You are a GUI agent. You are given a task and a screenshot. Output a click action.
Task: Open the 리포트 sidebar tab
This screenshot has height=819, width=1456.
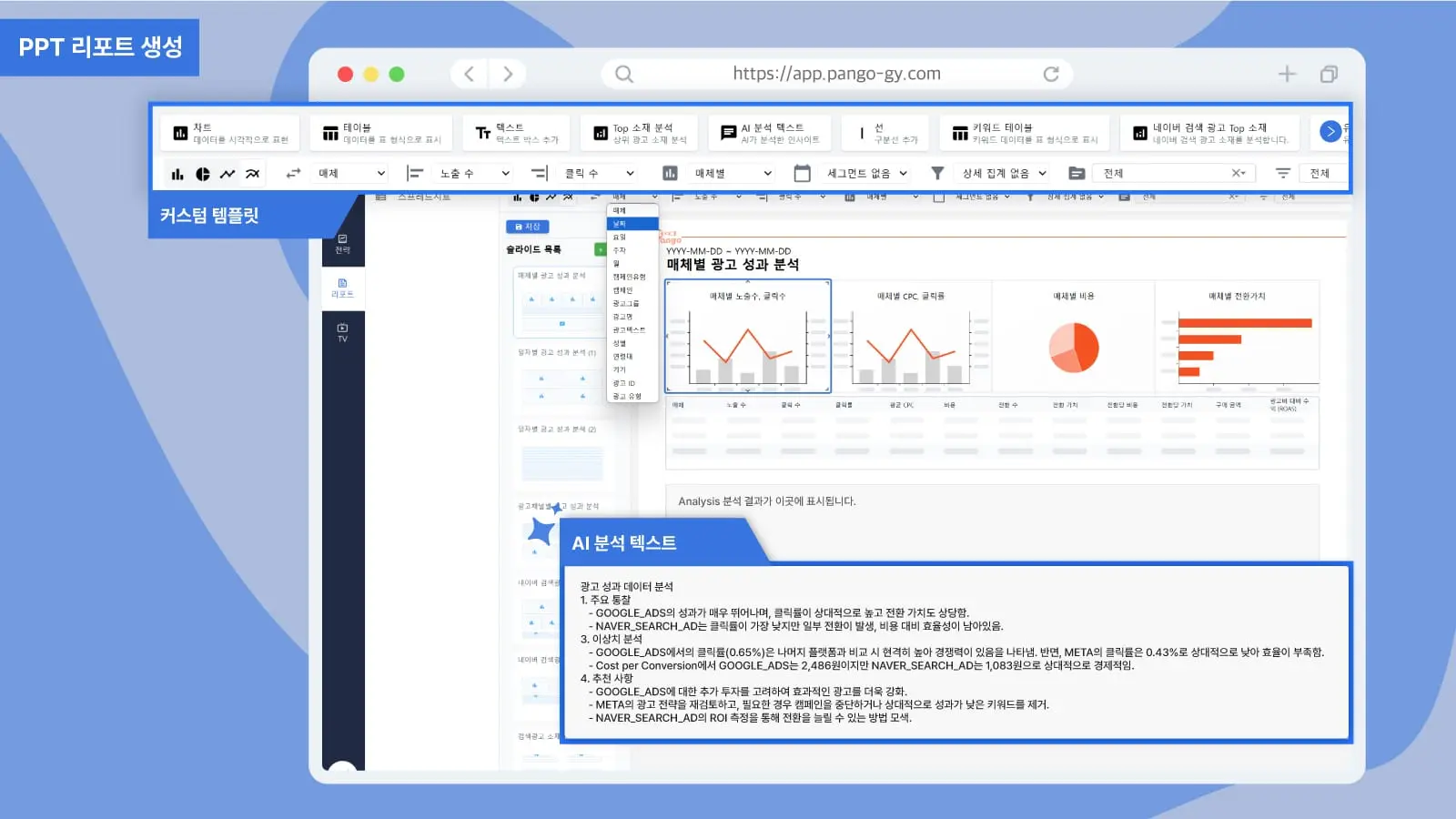342,288
